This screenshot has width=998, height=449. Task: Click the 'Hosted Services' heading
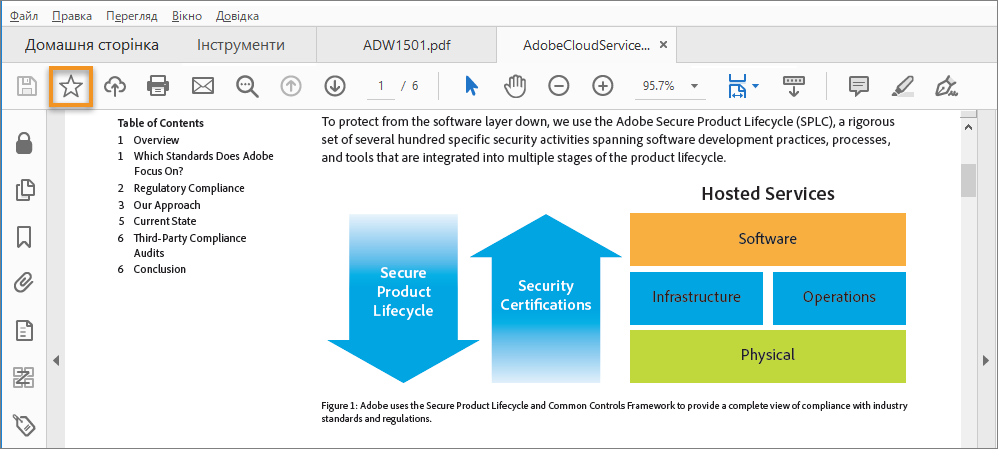pyautogui.click(x=768, y=194)
